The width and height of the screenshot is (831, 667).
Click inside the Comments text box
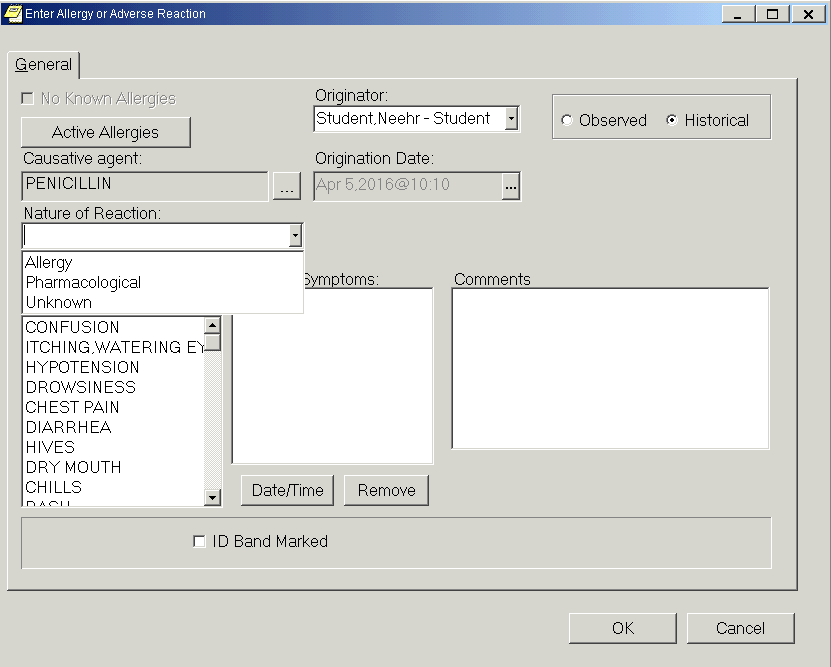click(x=610, y=368)
